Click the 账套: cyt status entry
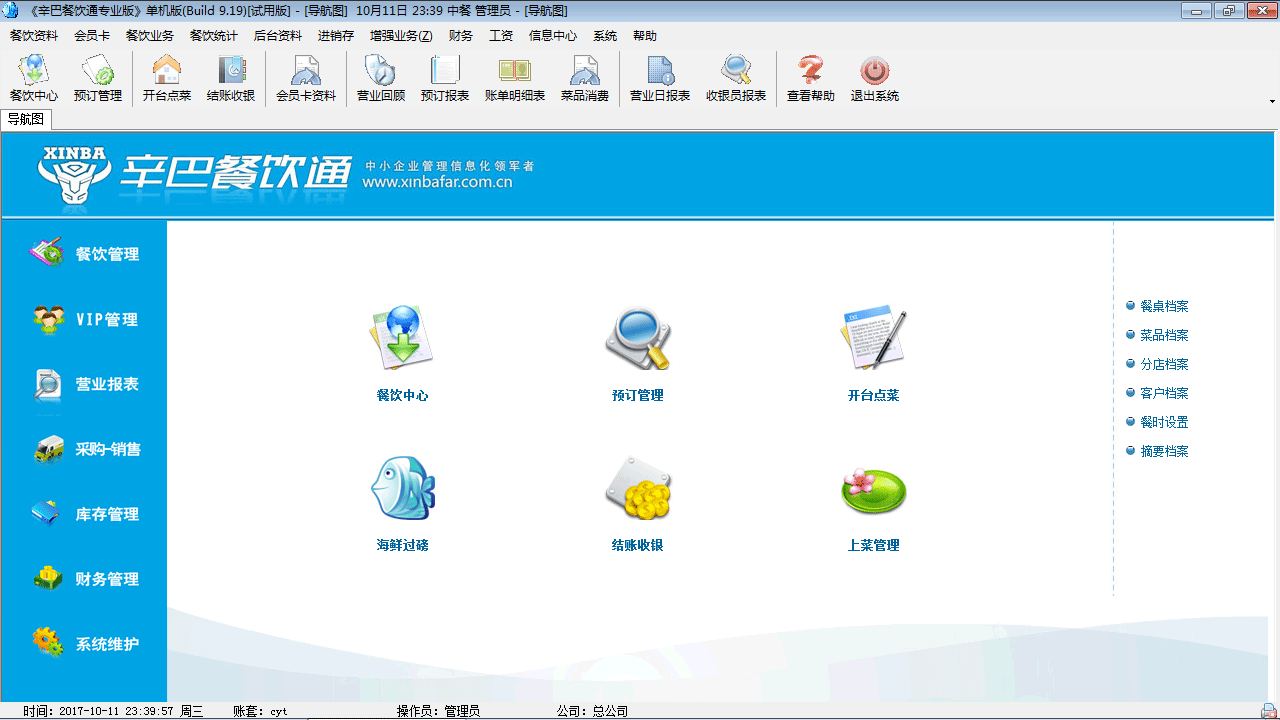1280x720 pixels. point(260,711)
